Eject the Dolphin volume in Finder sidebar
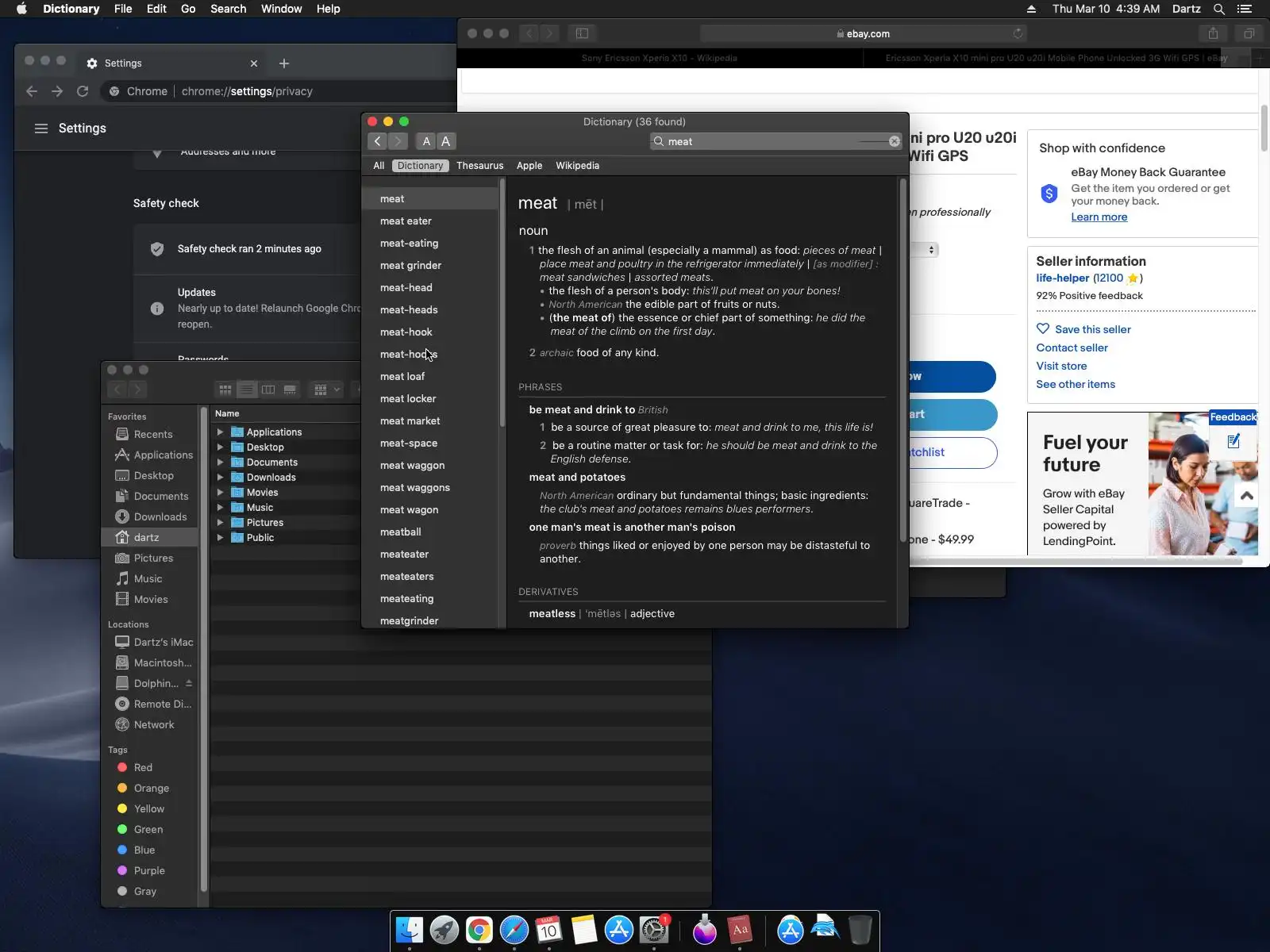This screenshot has height=952, width=1270. pos(189,683)
